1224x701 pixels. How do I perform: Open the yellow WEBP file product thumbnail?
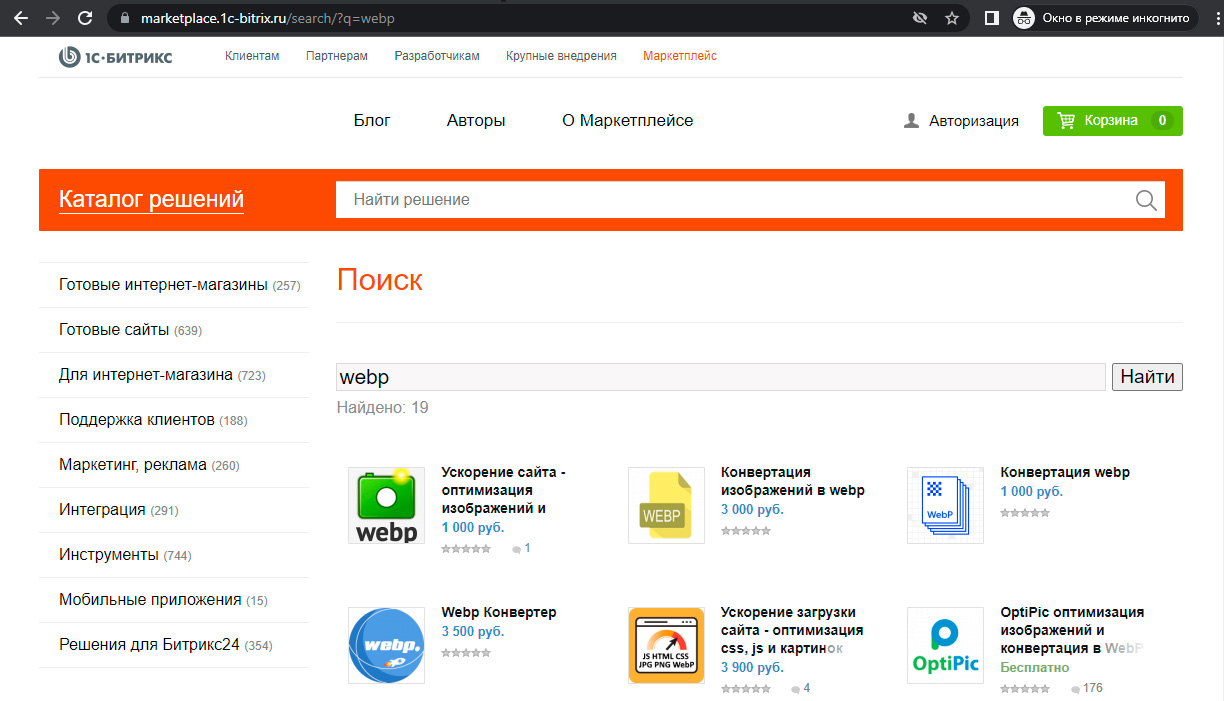tap(666, 506)
